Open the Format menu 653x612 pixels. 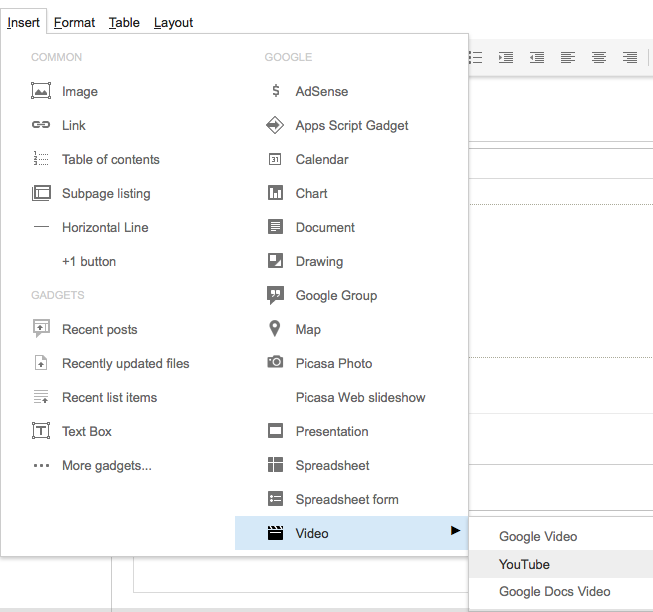(74, 22)
